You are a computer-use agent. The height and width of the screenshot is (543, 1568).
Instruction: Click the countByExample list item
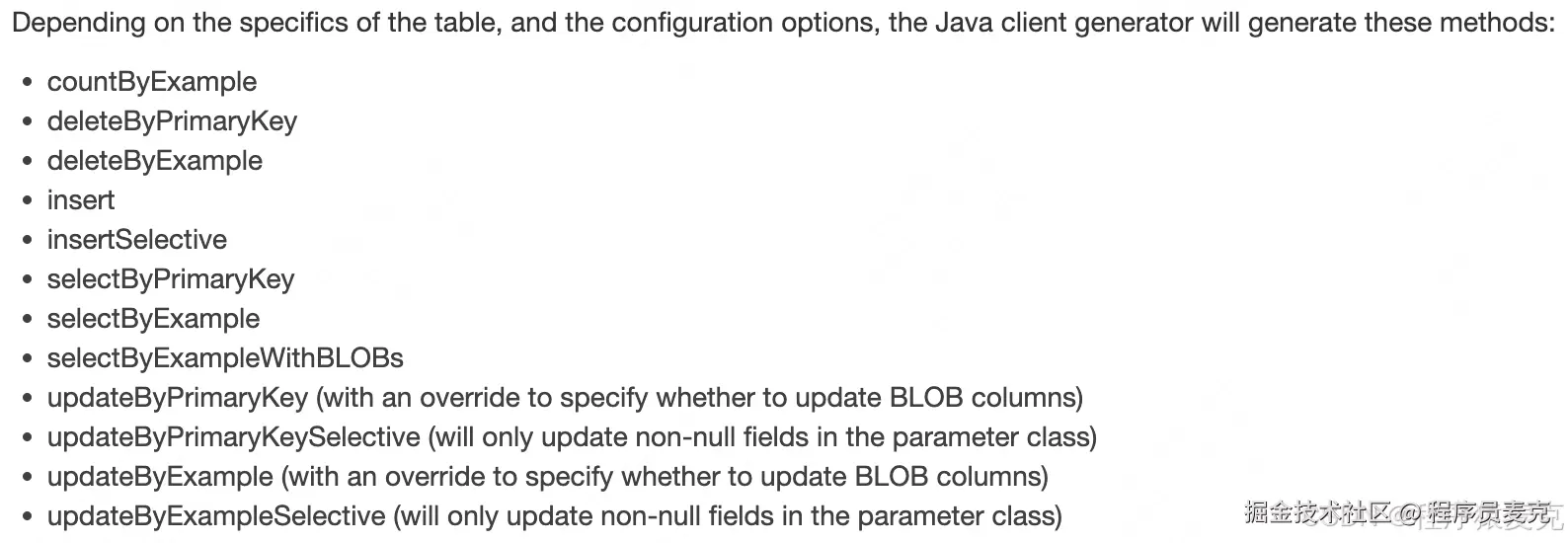[x=151, y=82]
